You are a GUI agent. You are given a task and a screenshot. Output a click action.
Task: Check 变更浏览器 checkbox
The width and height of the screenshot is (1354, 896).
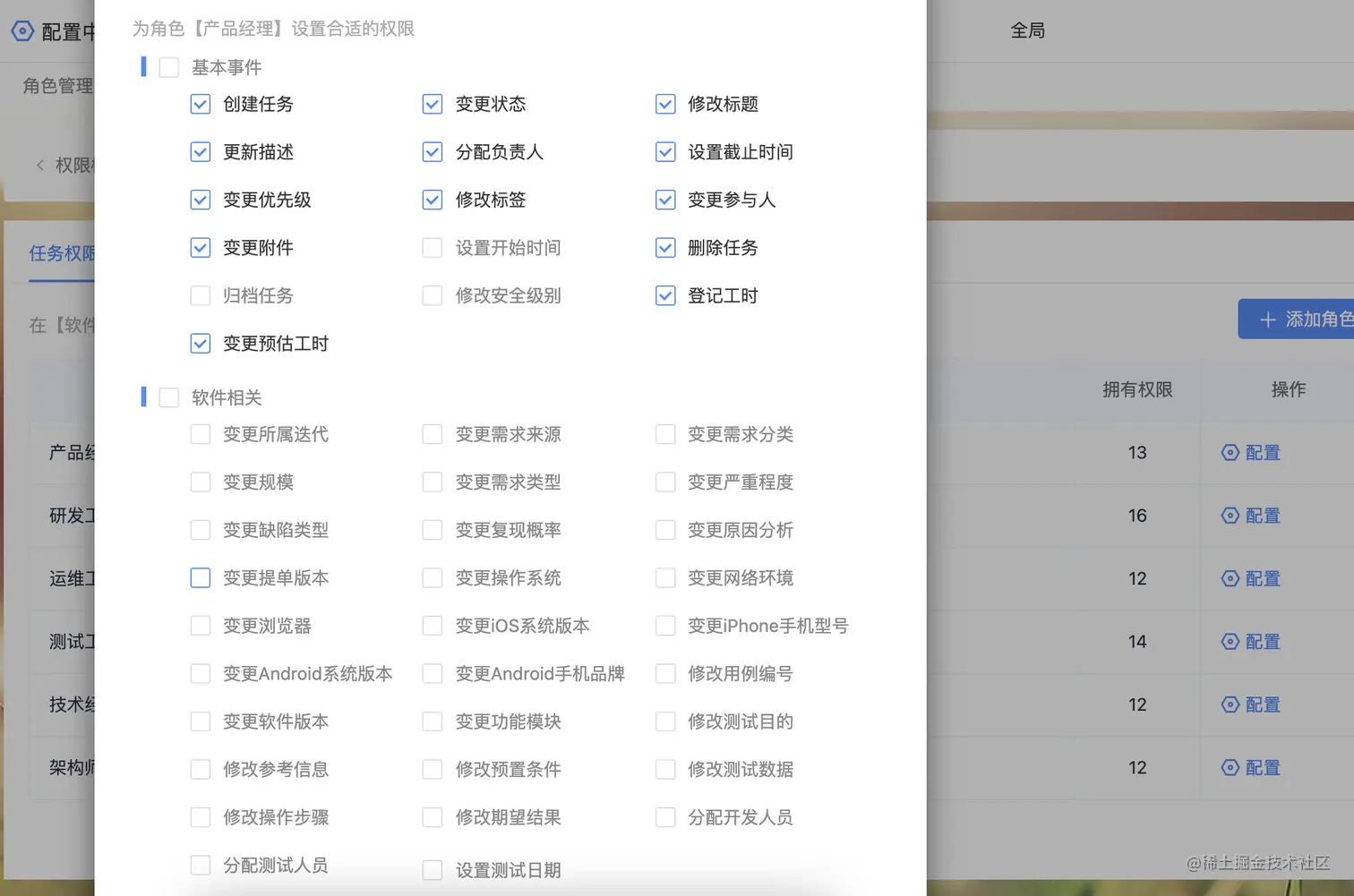[x=201, y=626]
